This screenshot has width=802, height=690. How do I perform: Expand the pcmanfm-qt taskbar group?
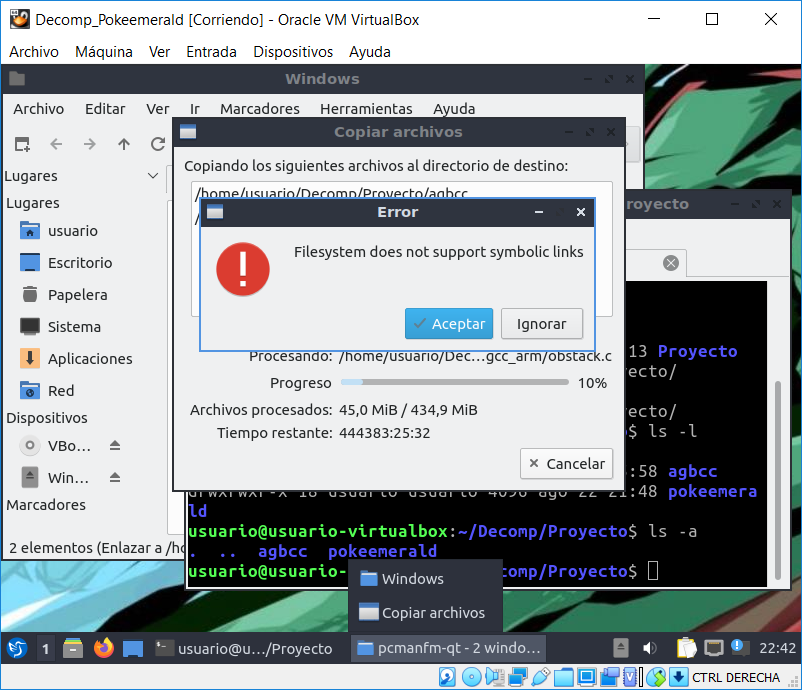(x=449, y=648)
